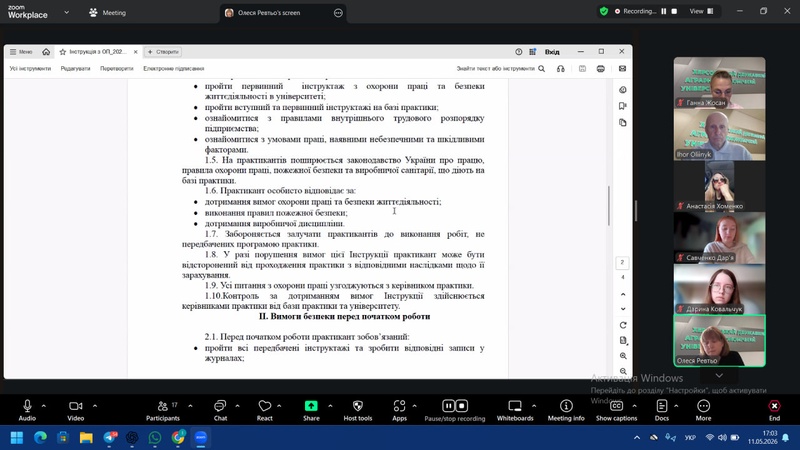Click the green Share screen icon
This screenshot has width=800, height=450.
tap(311, 406)
